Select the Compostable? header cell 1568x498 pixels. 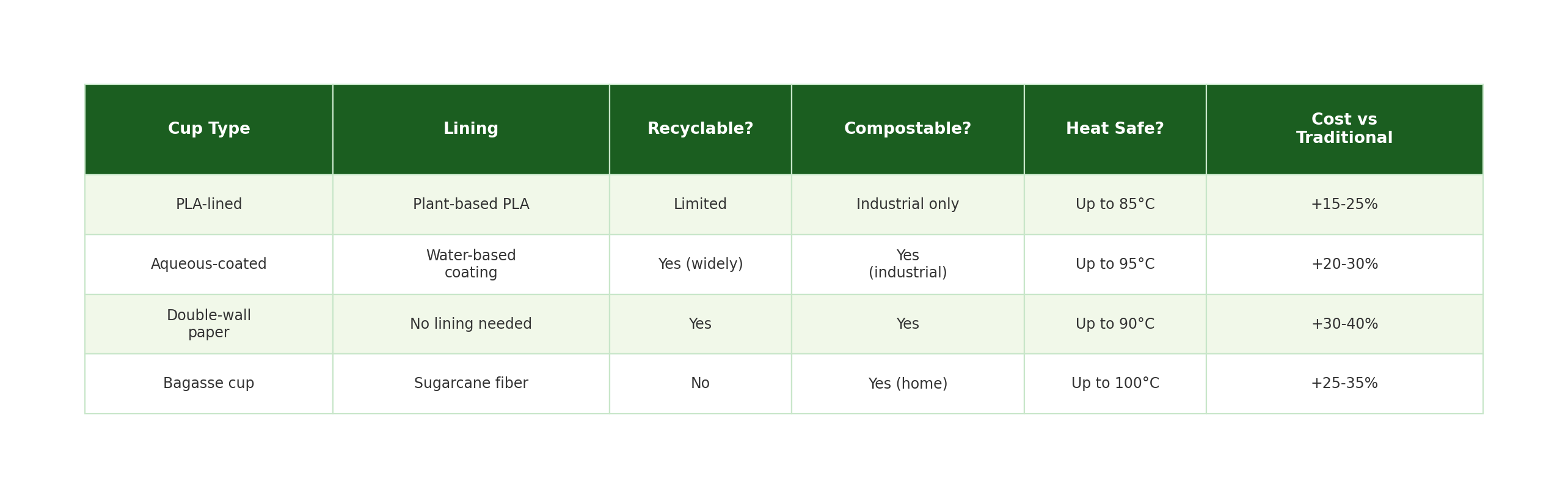pos(907,129)
